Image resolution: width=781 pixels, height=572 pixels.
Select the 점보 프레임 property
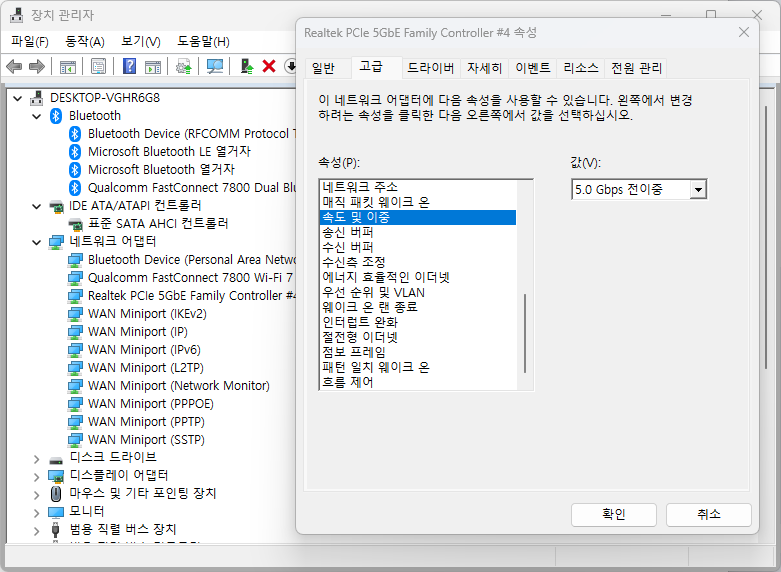417,352
